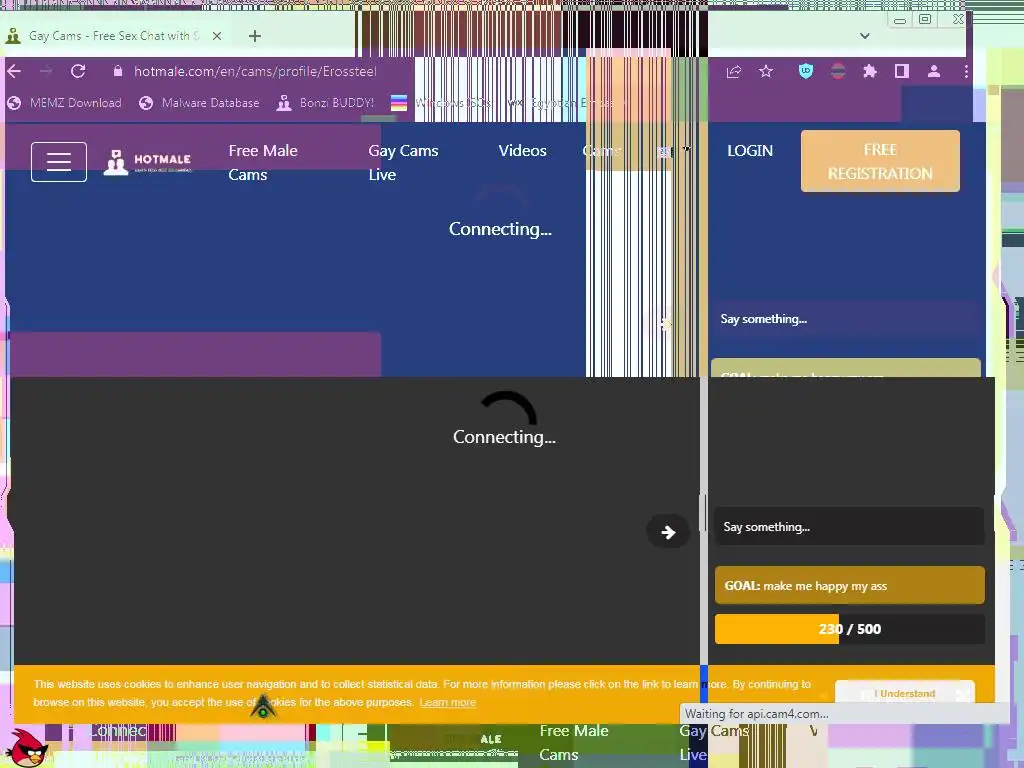Click the LOGIN link
This screenshot has height=768, width=1024.
click(750, 151)
